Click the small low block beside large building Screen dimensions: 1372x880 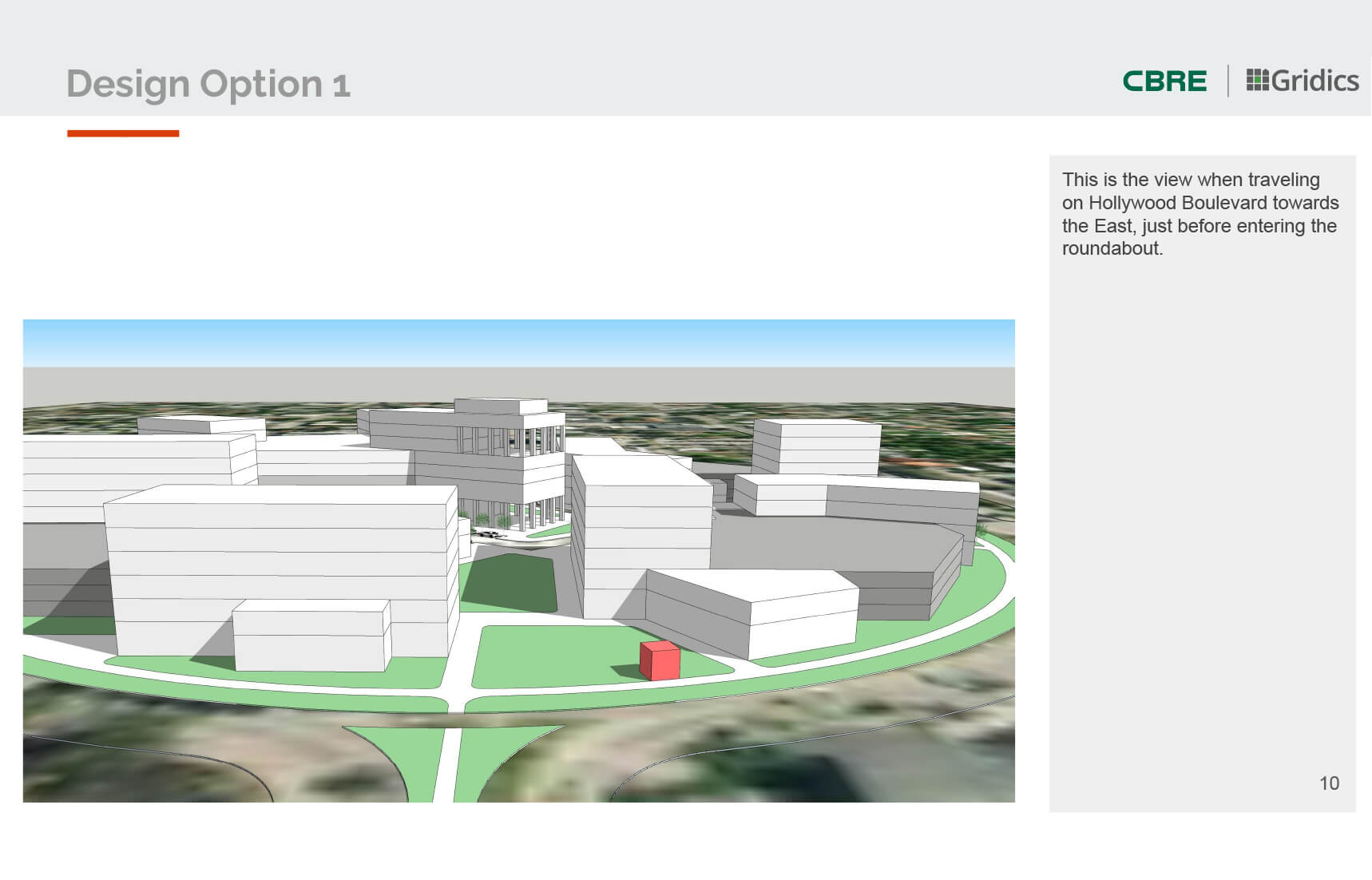(x=311, y=635)
